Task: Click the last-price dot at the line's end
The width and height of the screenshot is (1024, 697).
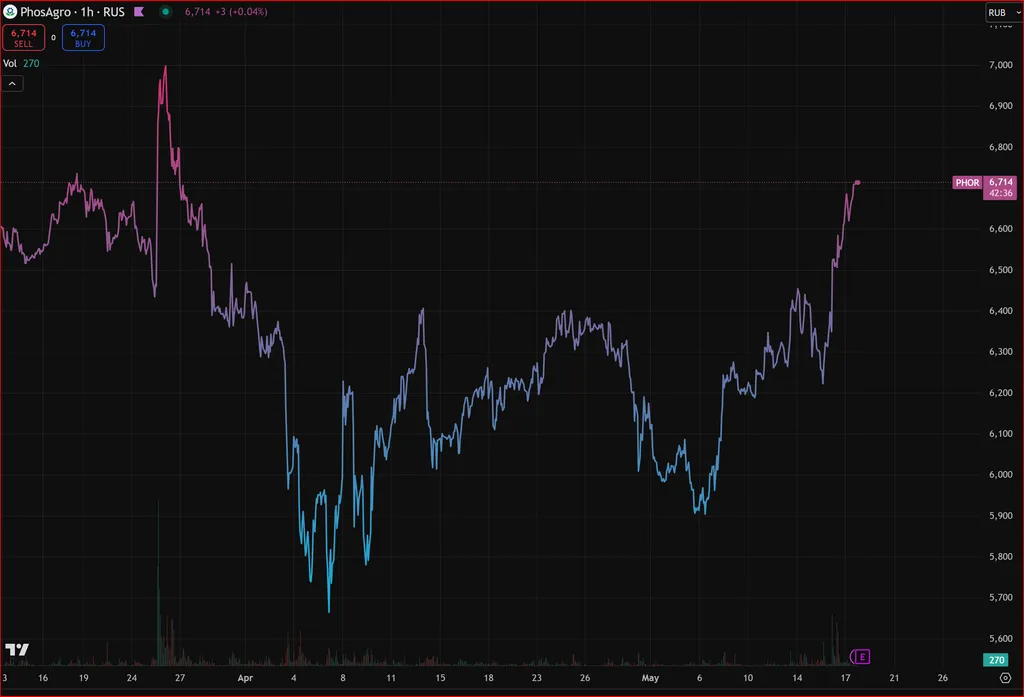Action: 857,182
